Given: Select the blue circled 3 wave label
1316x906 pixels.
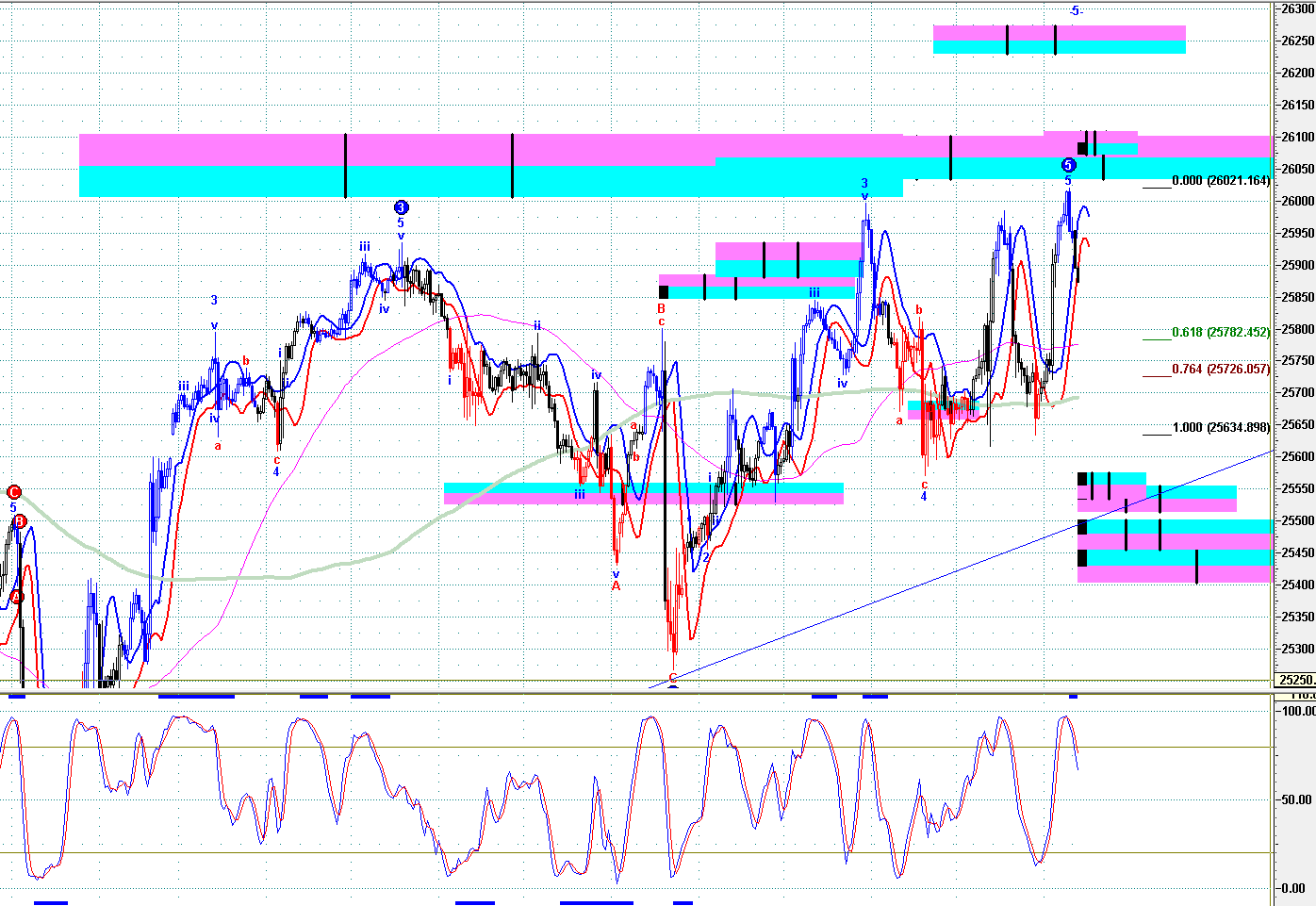Looking at the screenshot, I should coord(401,207).
